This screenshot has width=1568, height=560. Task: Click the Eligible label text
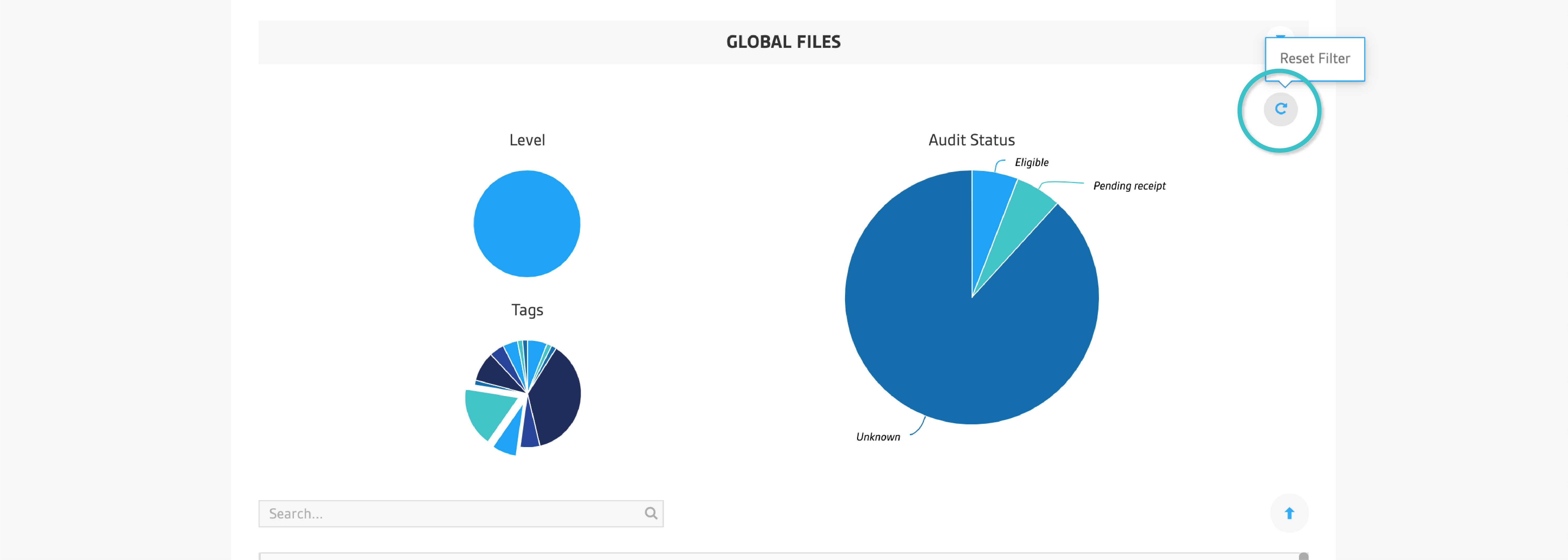coord(1031,163)
